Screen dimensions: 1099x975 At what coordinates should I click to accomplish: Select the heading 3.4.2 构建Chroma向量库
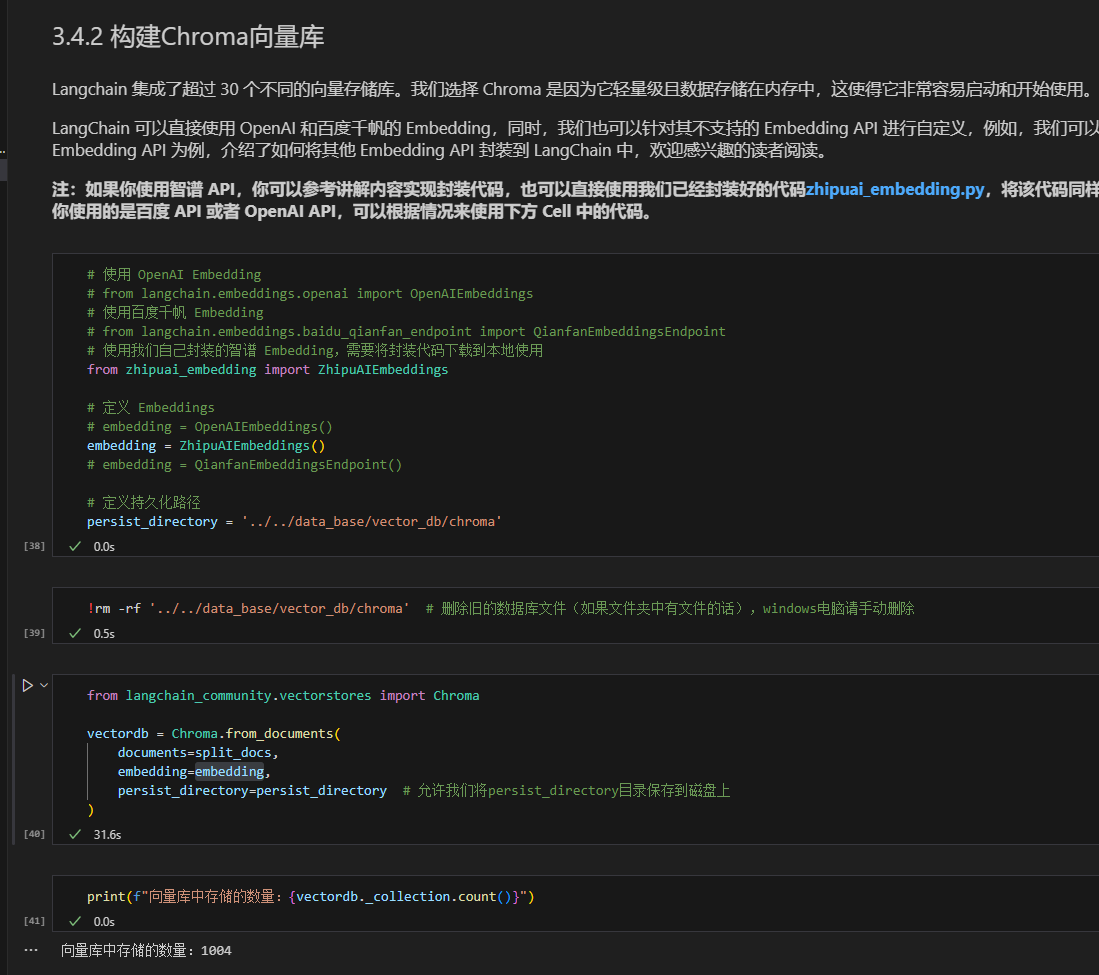click(x=188, y=37)
